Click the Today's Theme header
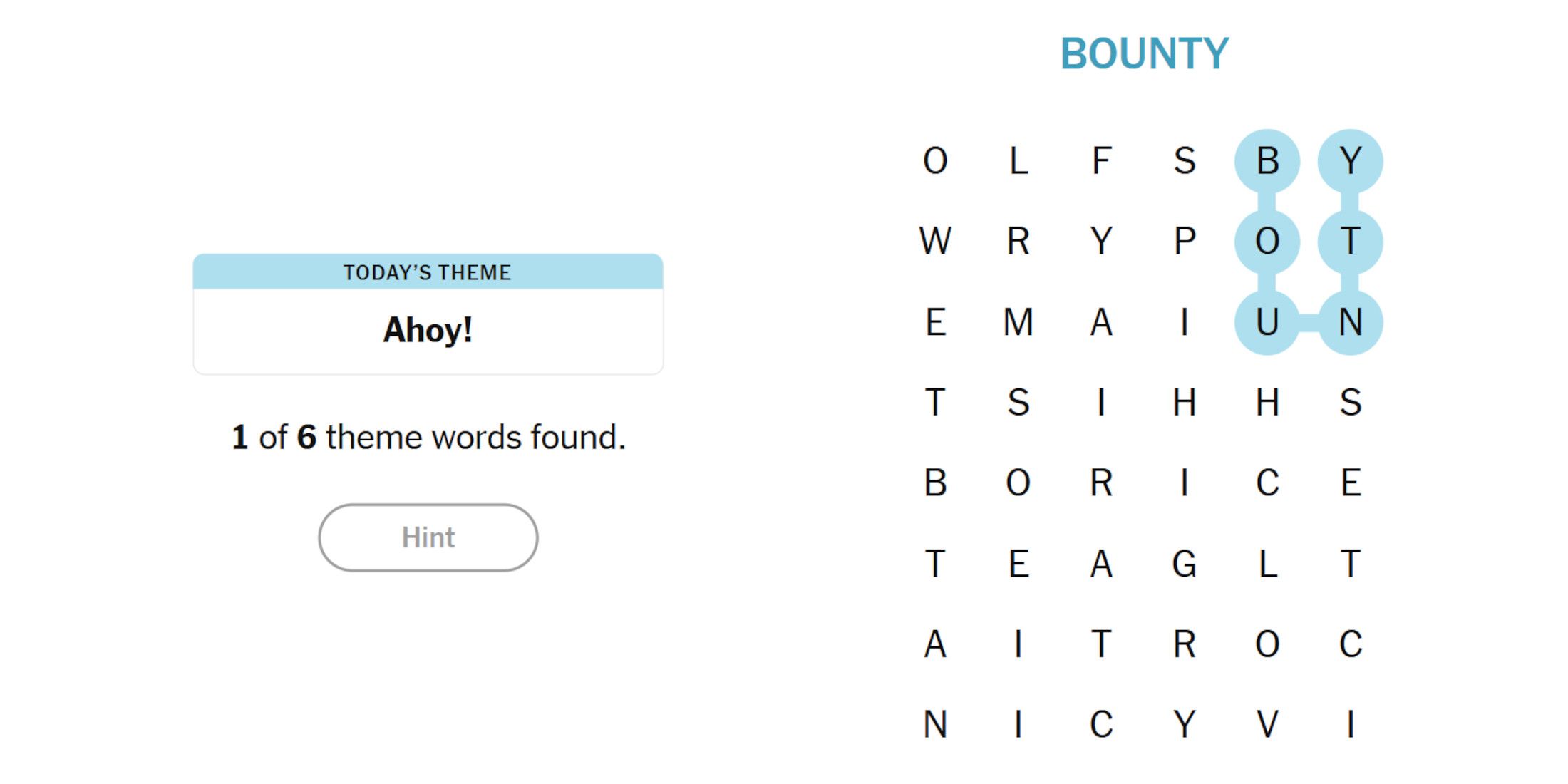The image size is (1568, 784). point(428,272)
